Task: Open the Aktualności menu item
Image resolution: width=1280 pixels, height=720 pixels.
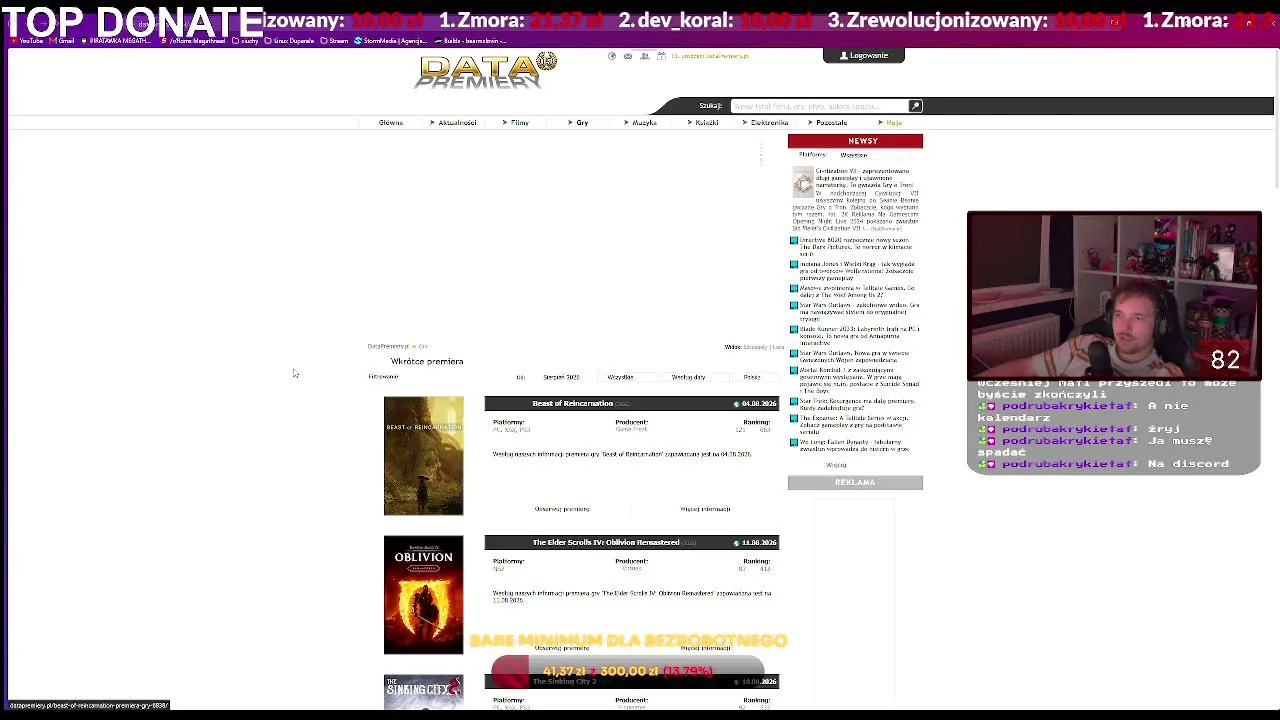Action: tap(457, 123)
